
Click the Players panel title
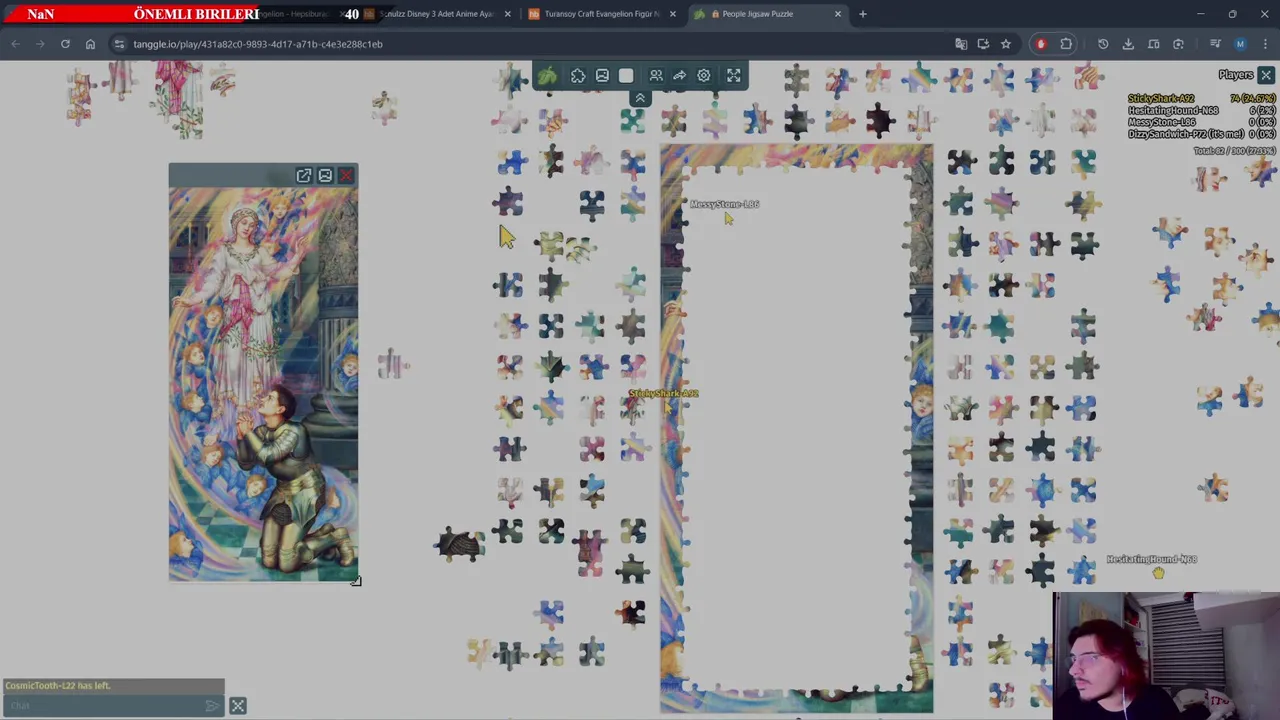pos(1235,75)
